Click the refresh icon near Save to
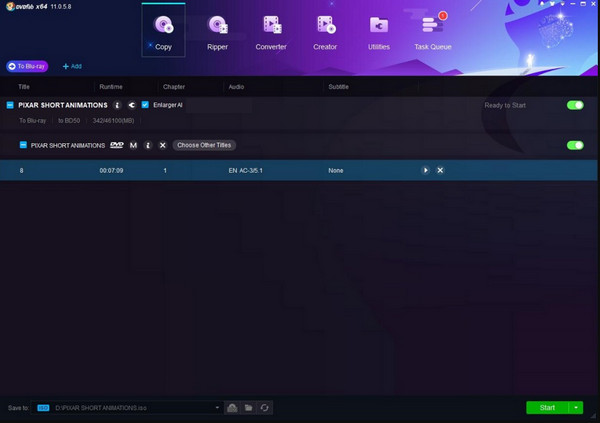The width and height of the screenshot is (600, 423). [264, 408]
